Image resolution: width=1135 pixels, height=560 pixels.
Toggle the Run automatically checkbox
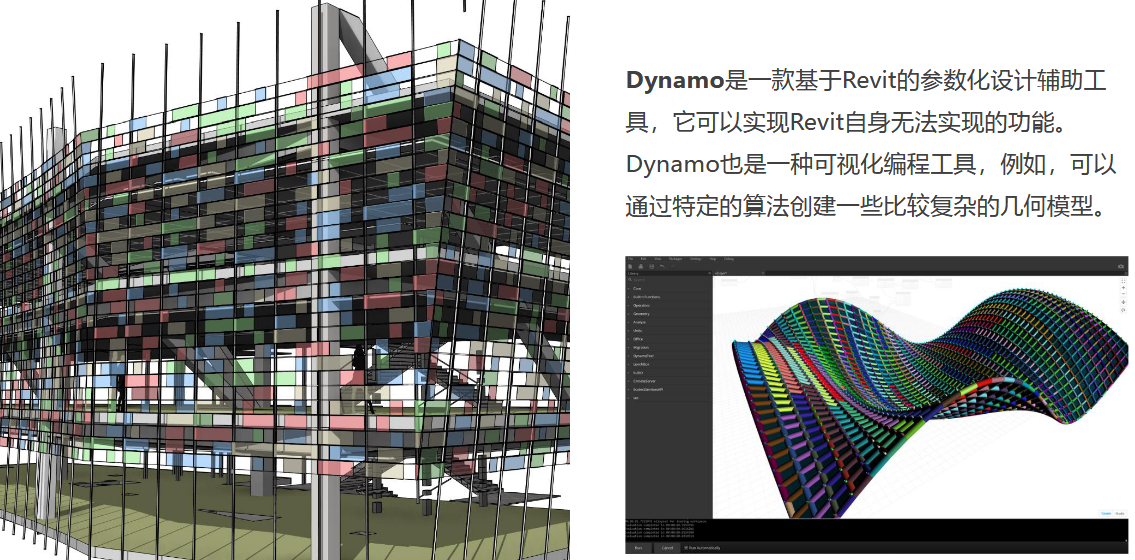point(686,548)
